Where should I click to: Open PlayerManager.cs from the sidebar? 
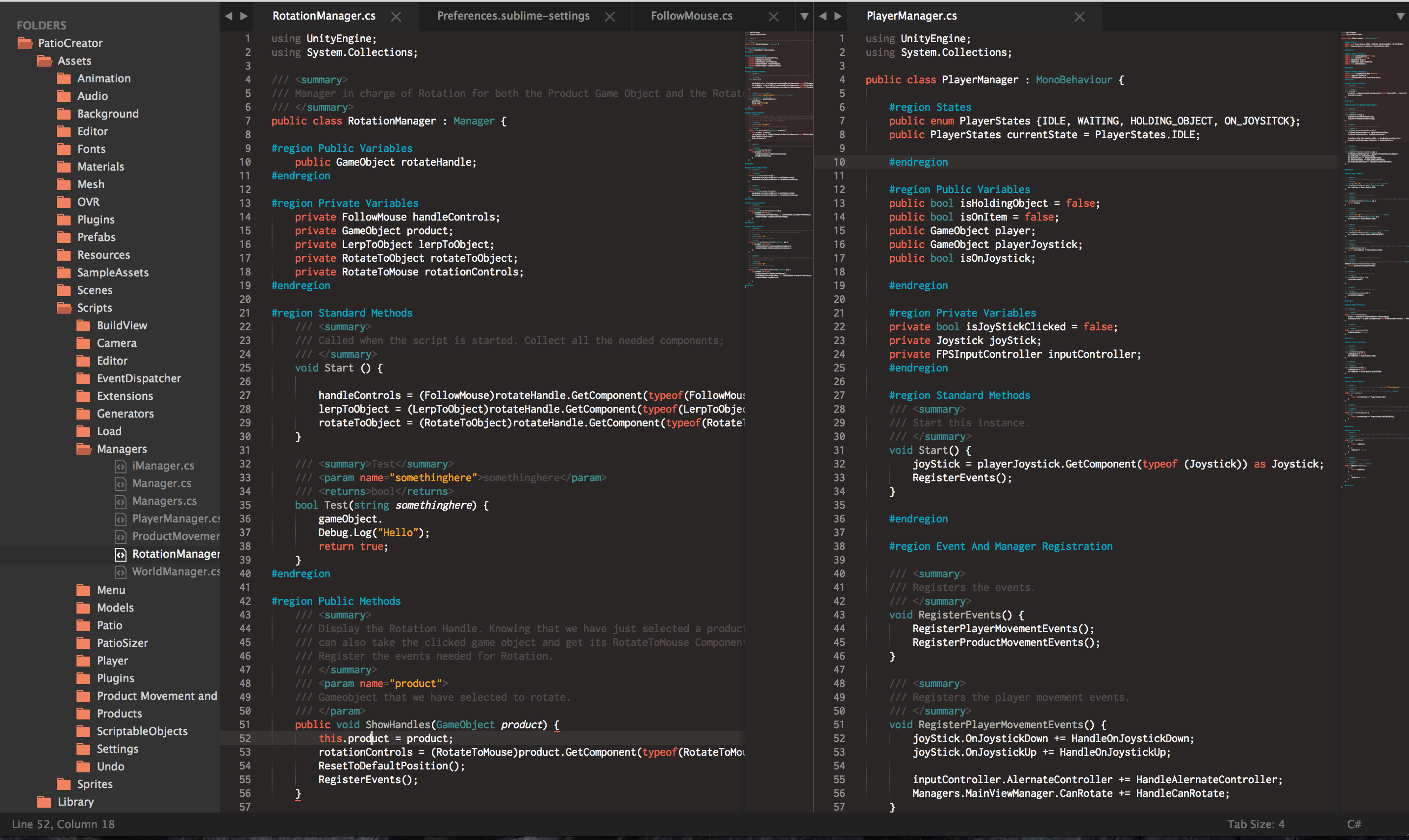[176, 519]
